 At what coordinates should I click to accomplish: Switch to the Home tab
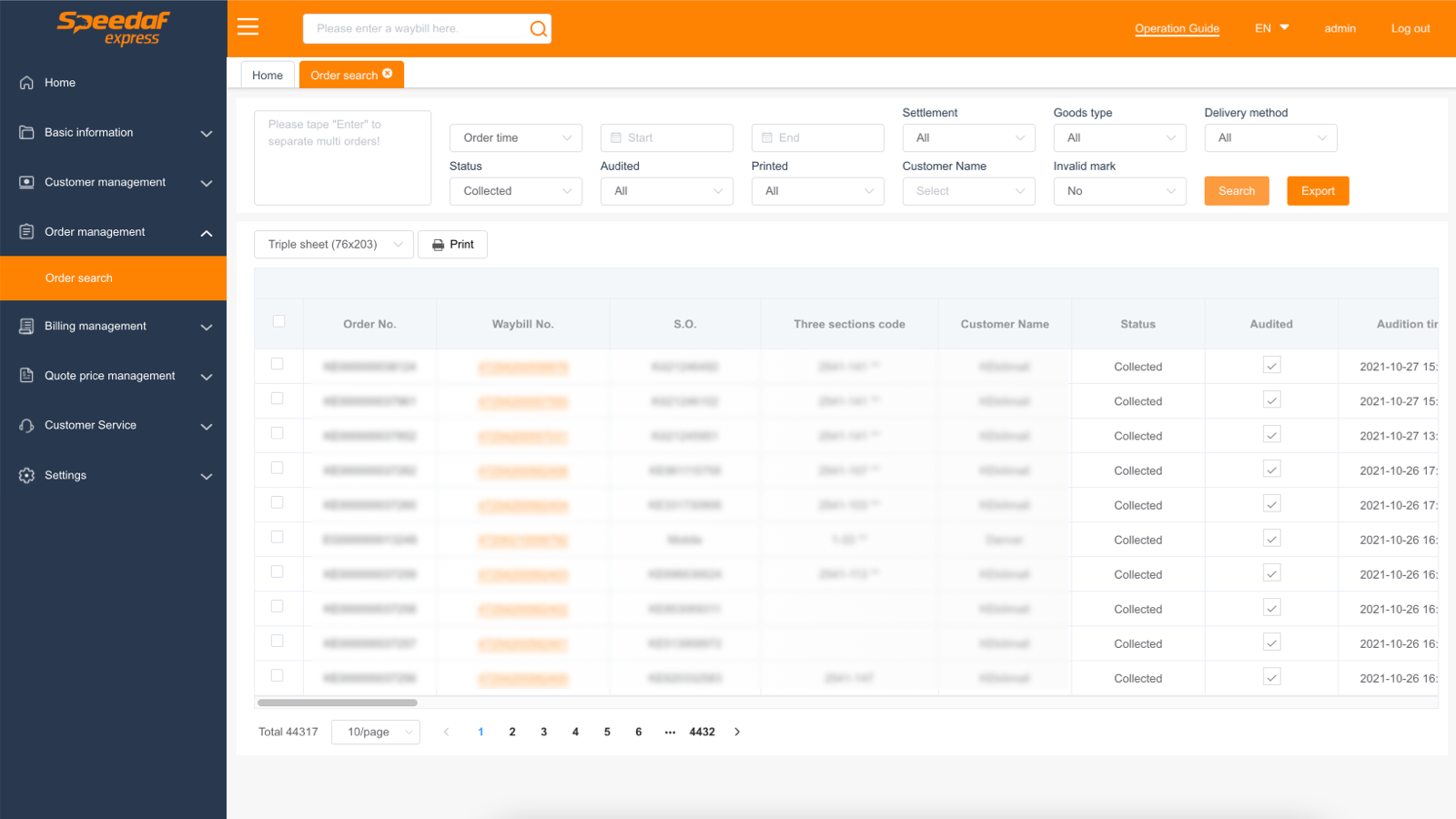[x=268, y=75]
